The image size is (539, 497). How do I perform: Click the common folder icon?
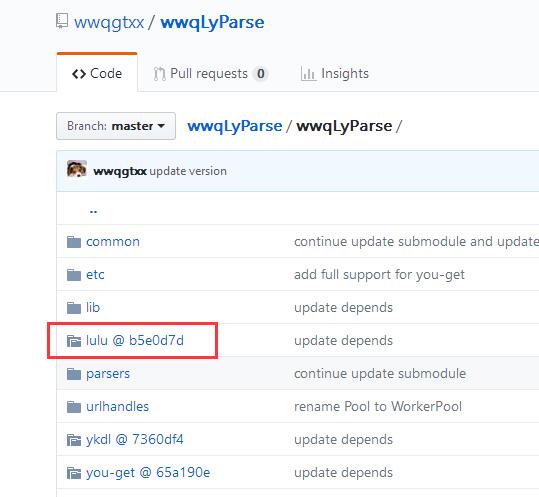(74, 242)
